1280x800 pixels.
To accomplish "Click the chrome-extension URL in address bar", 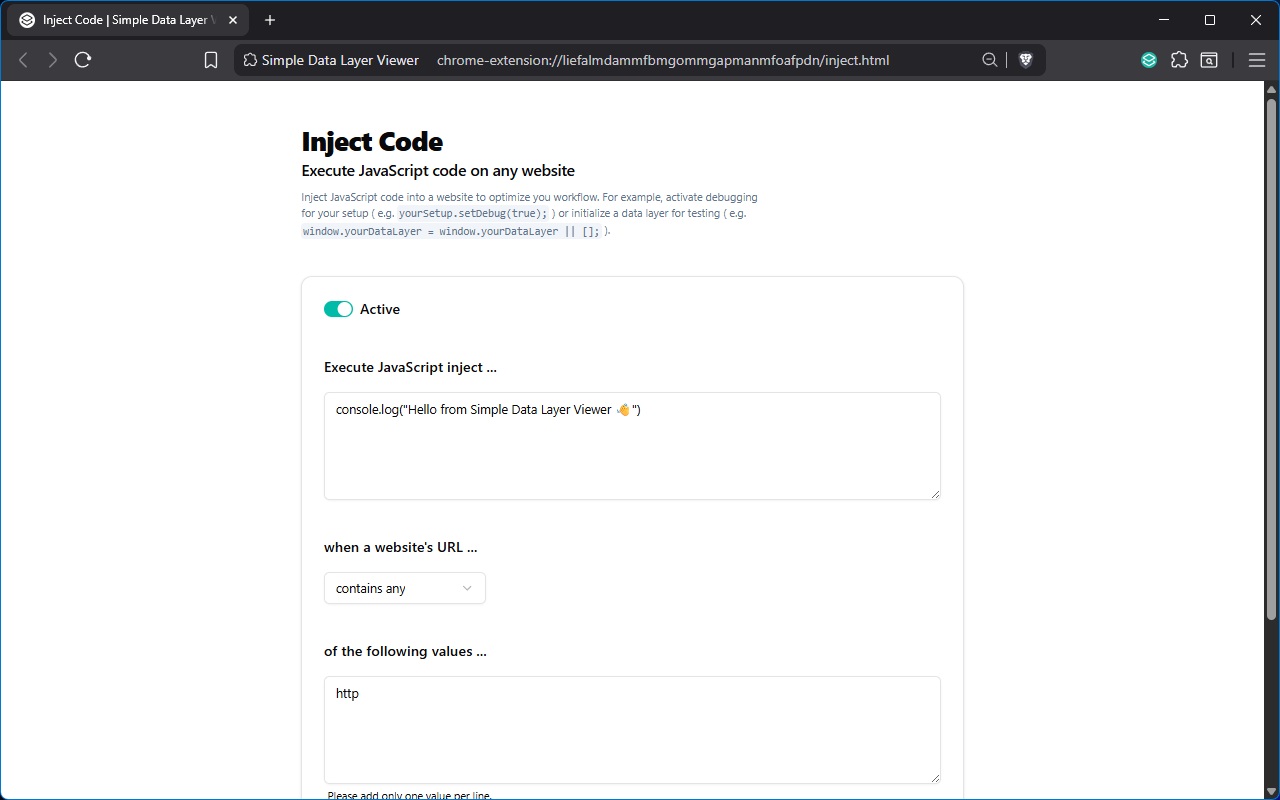I will [x=662, y=60].
